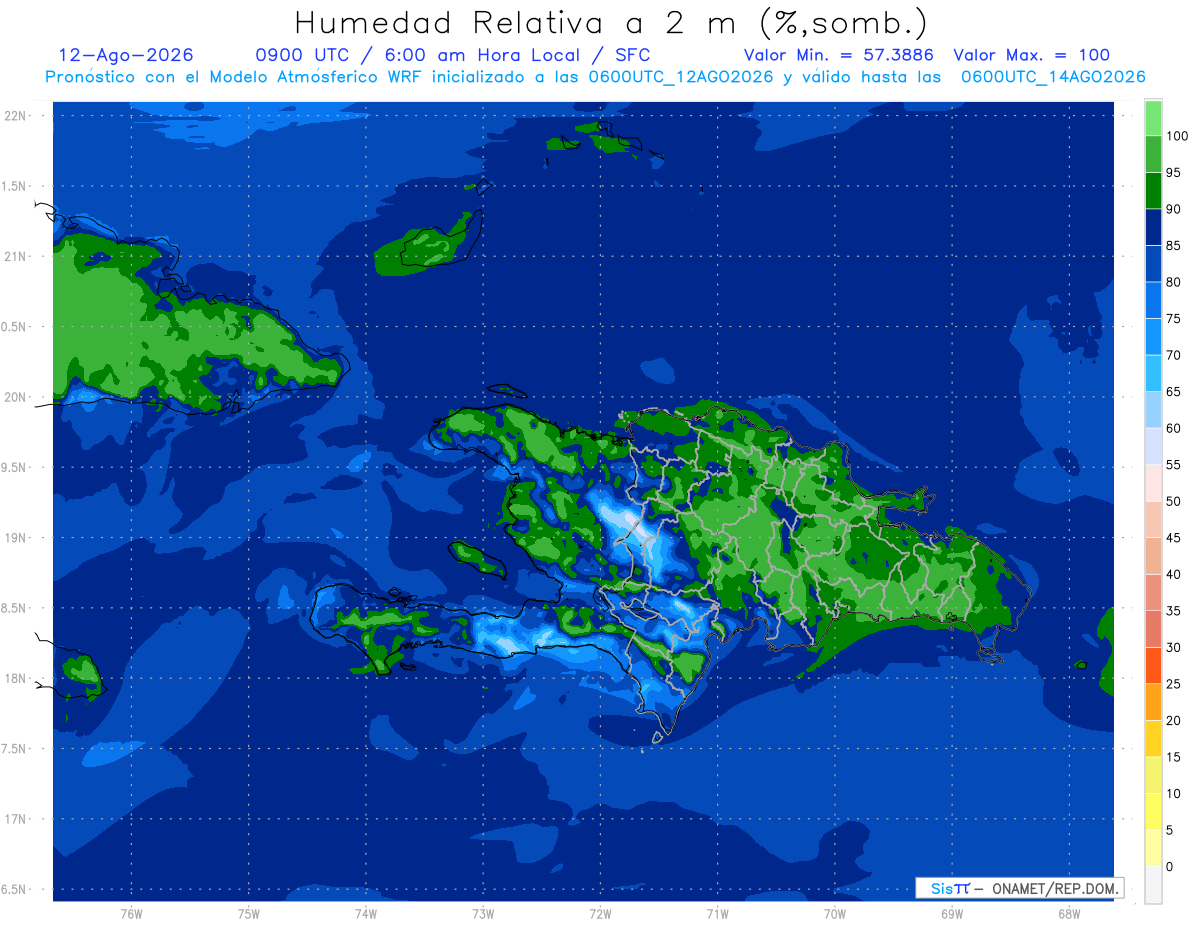Click the legend swatch between 20 and 25

(1153, 701)
